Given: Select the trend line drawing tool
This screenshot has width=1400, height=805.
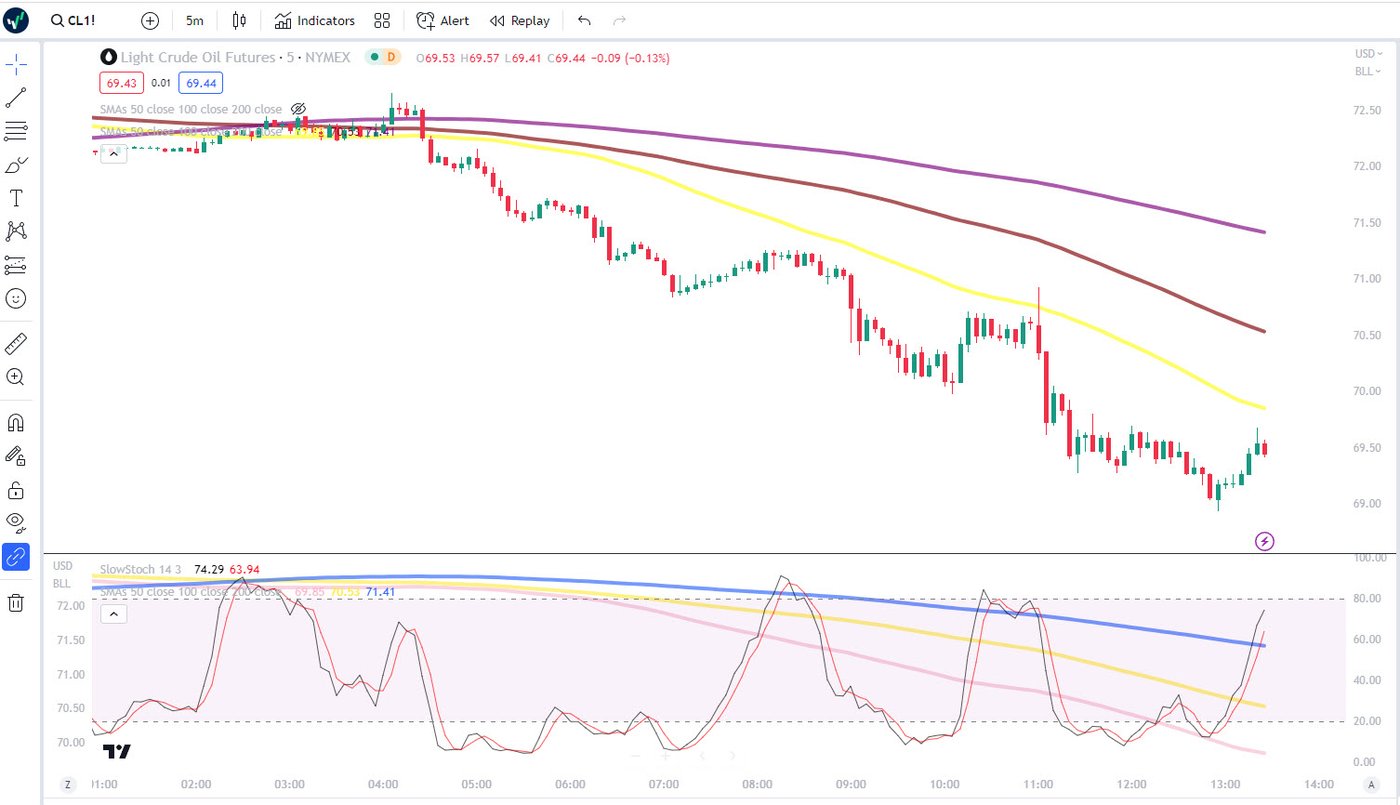Looking at the screenshot, I should click(x=16, y=98).
